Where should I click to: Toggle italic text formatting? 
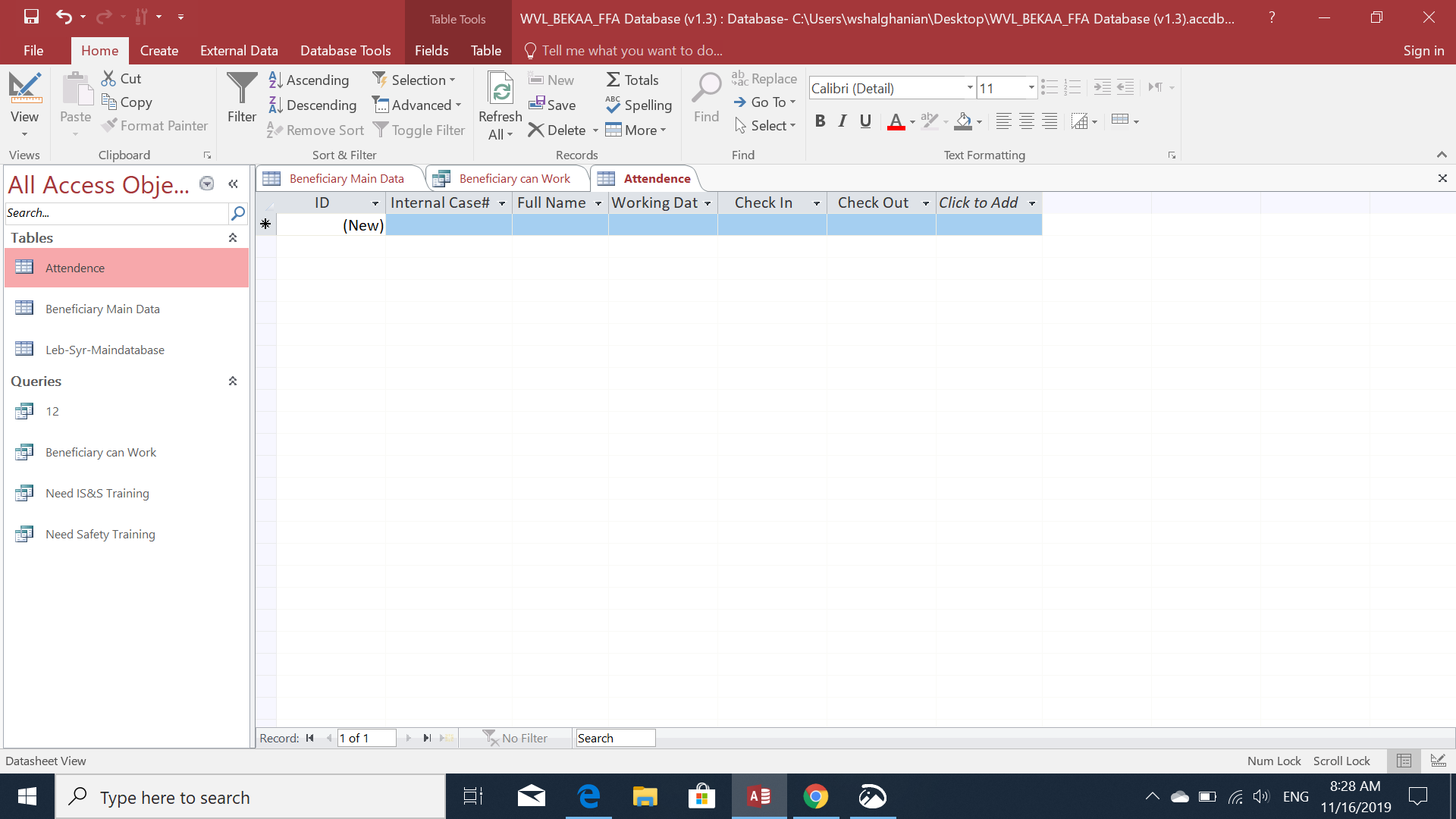pos(843,121)
